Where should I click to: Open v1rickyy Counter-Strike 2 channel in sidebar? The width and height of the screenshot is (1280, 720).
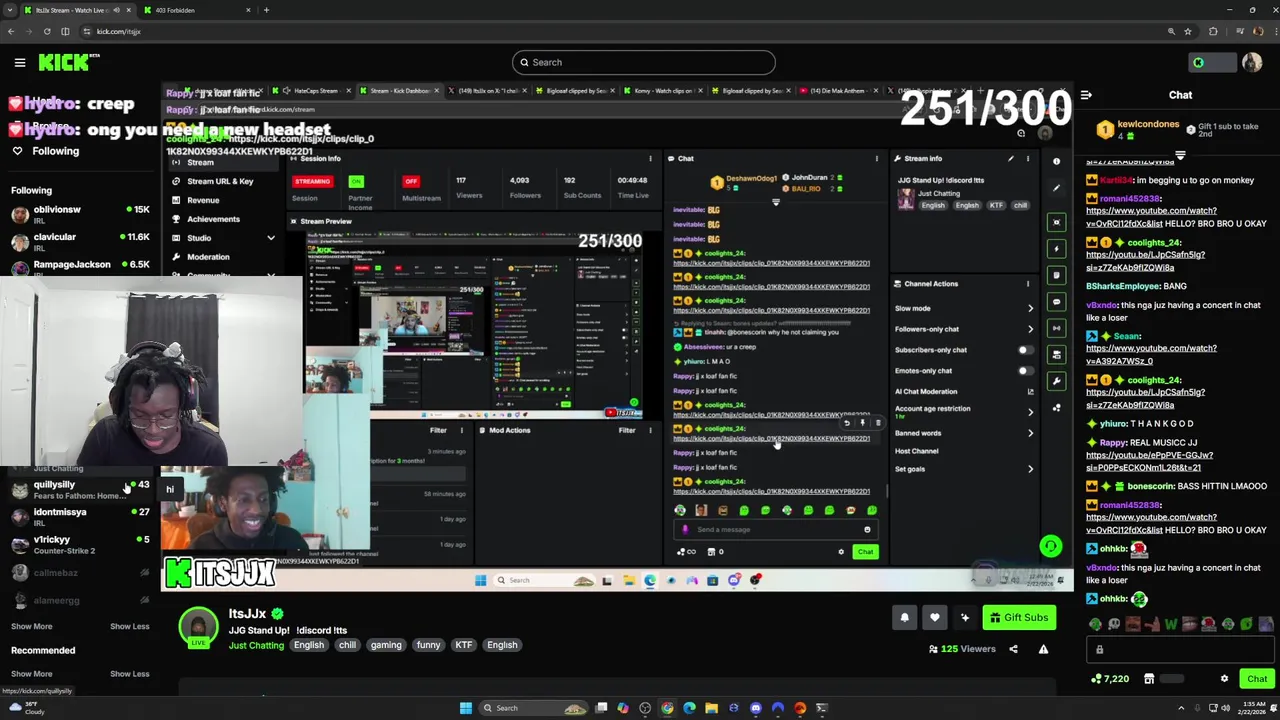click(80, 544)
